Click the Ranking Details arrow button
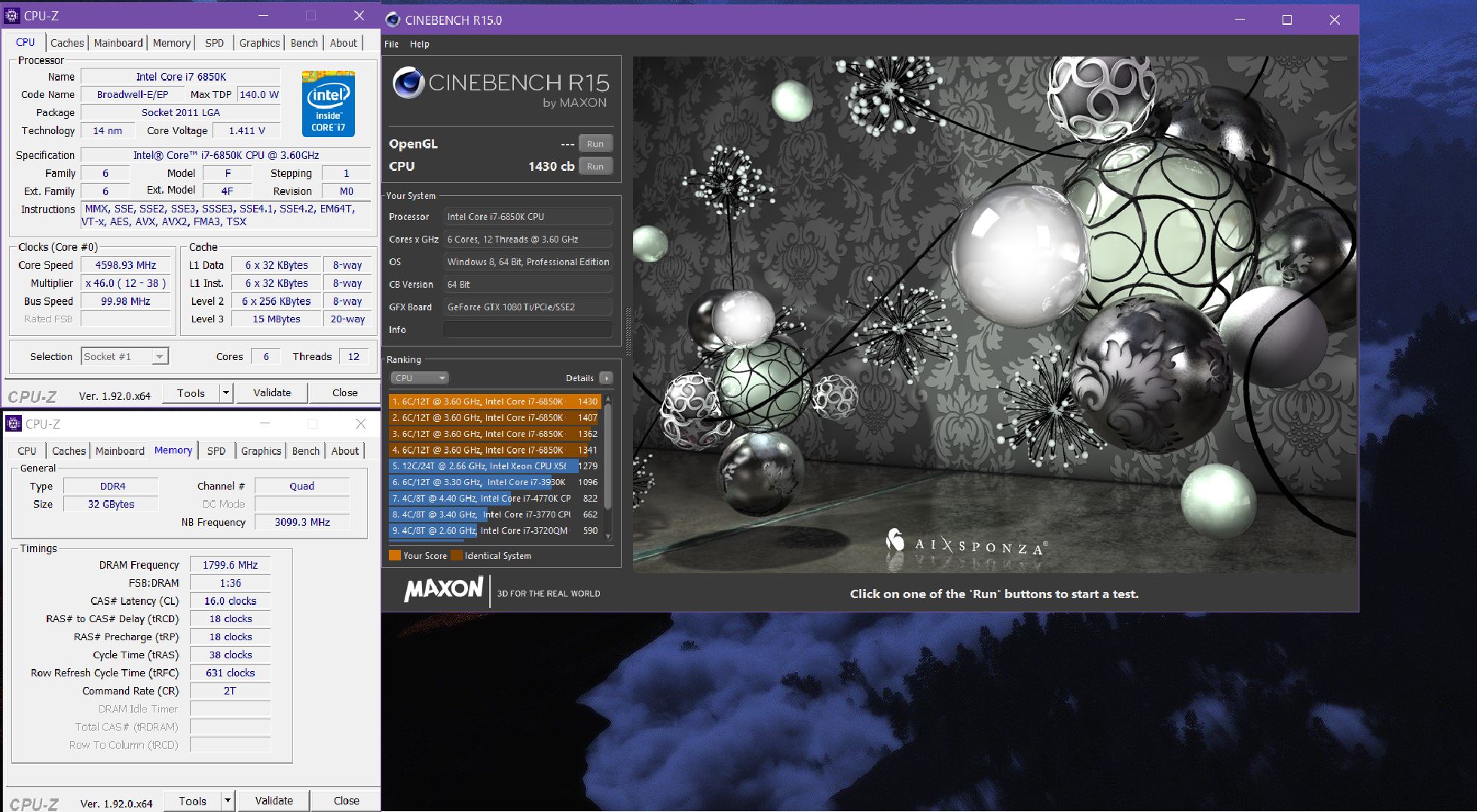 pos(606,378)
